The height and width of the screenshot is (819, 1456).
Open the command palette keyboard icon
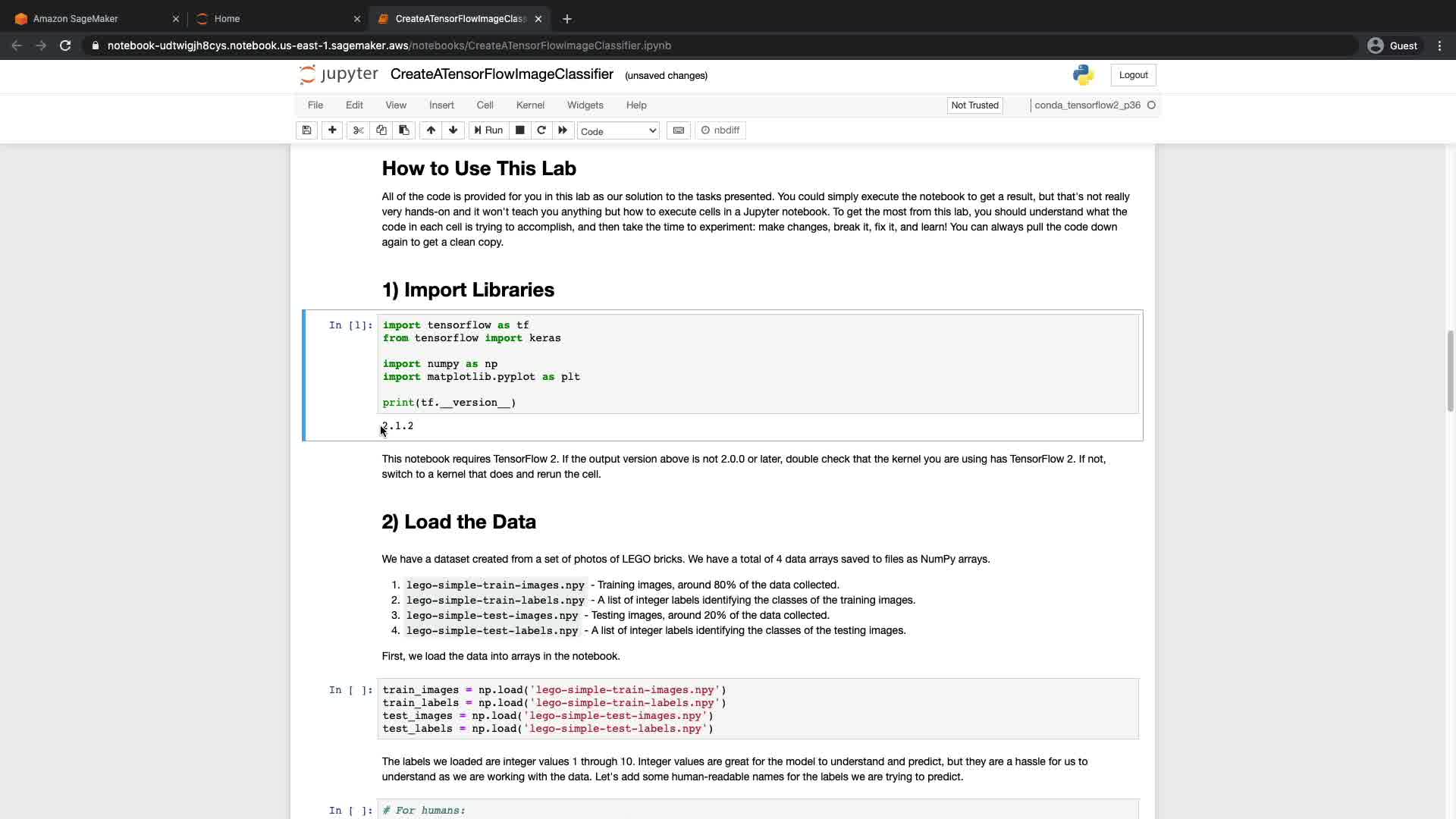[679, 130]
